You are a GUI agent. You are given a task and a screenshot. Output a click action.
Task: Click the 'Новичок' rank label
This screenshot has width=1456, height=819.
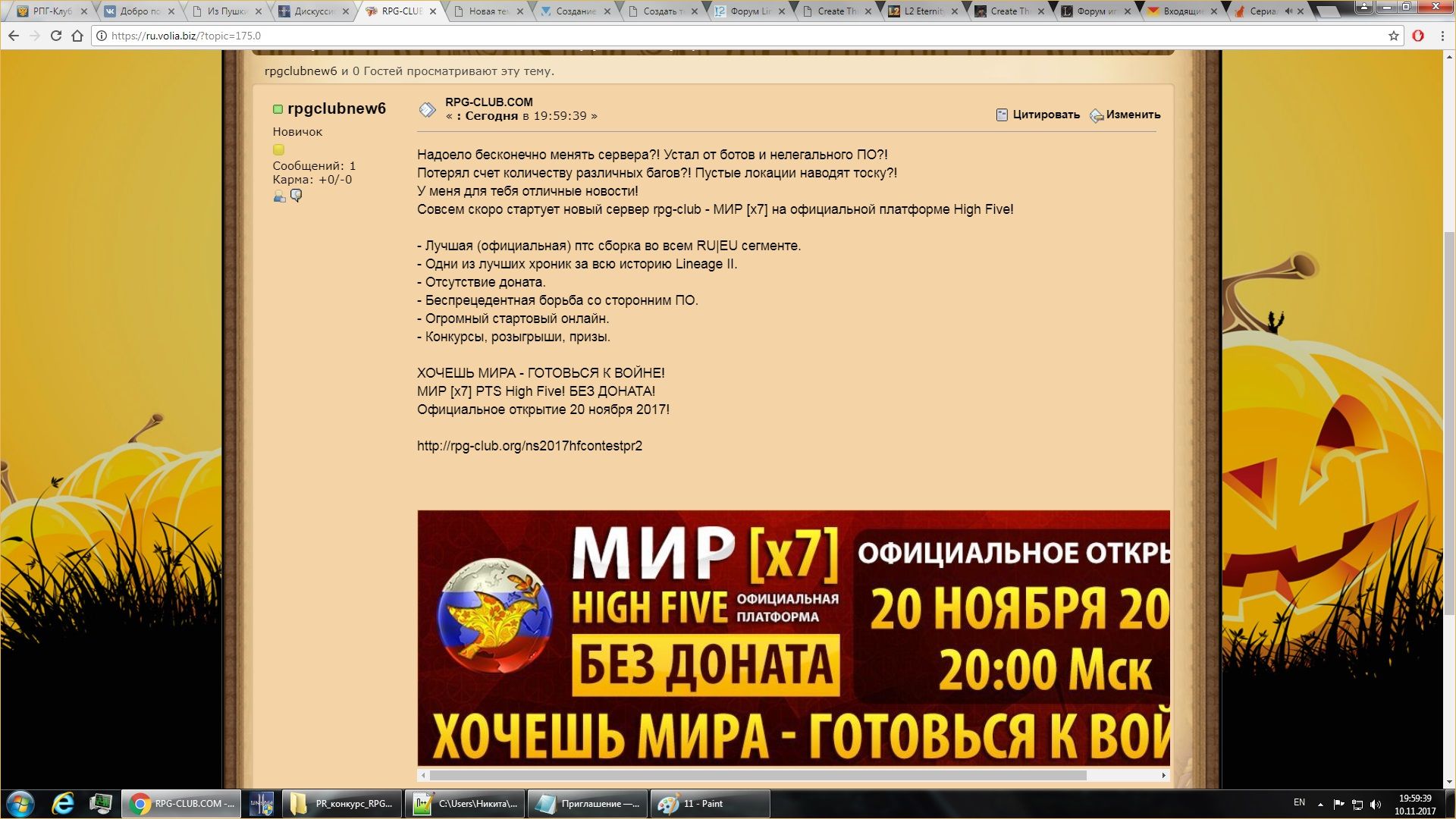tap(297, 132)
